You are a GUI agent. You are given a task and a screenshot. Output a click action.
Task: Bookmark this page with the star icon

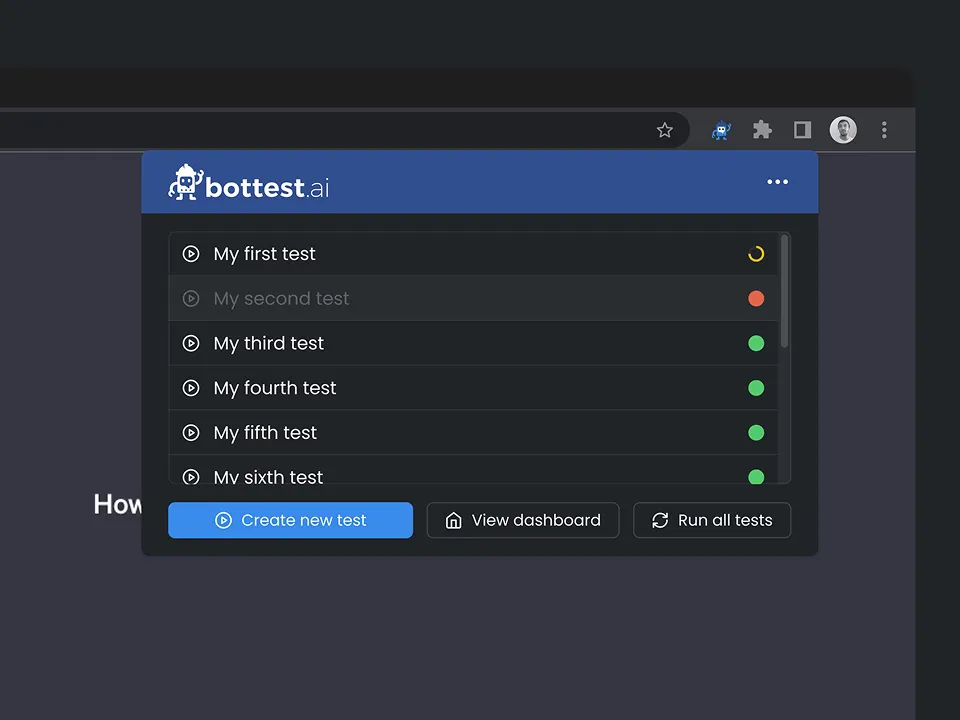pyautogui.click(x=665, y=130)
